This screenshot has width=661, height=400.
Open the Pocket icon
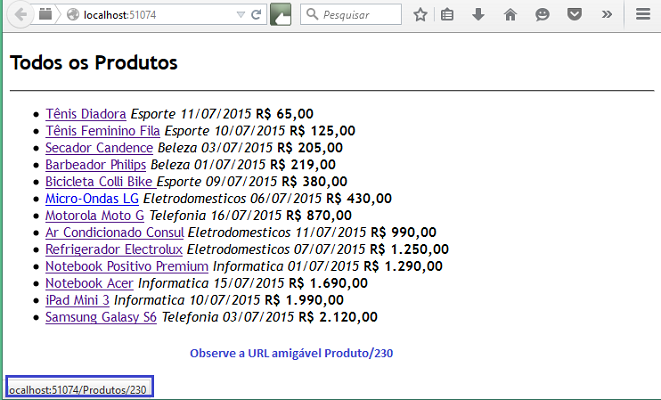click(574, 15)
